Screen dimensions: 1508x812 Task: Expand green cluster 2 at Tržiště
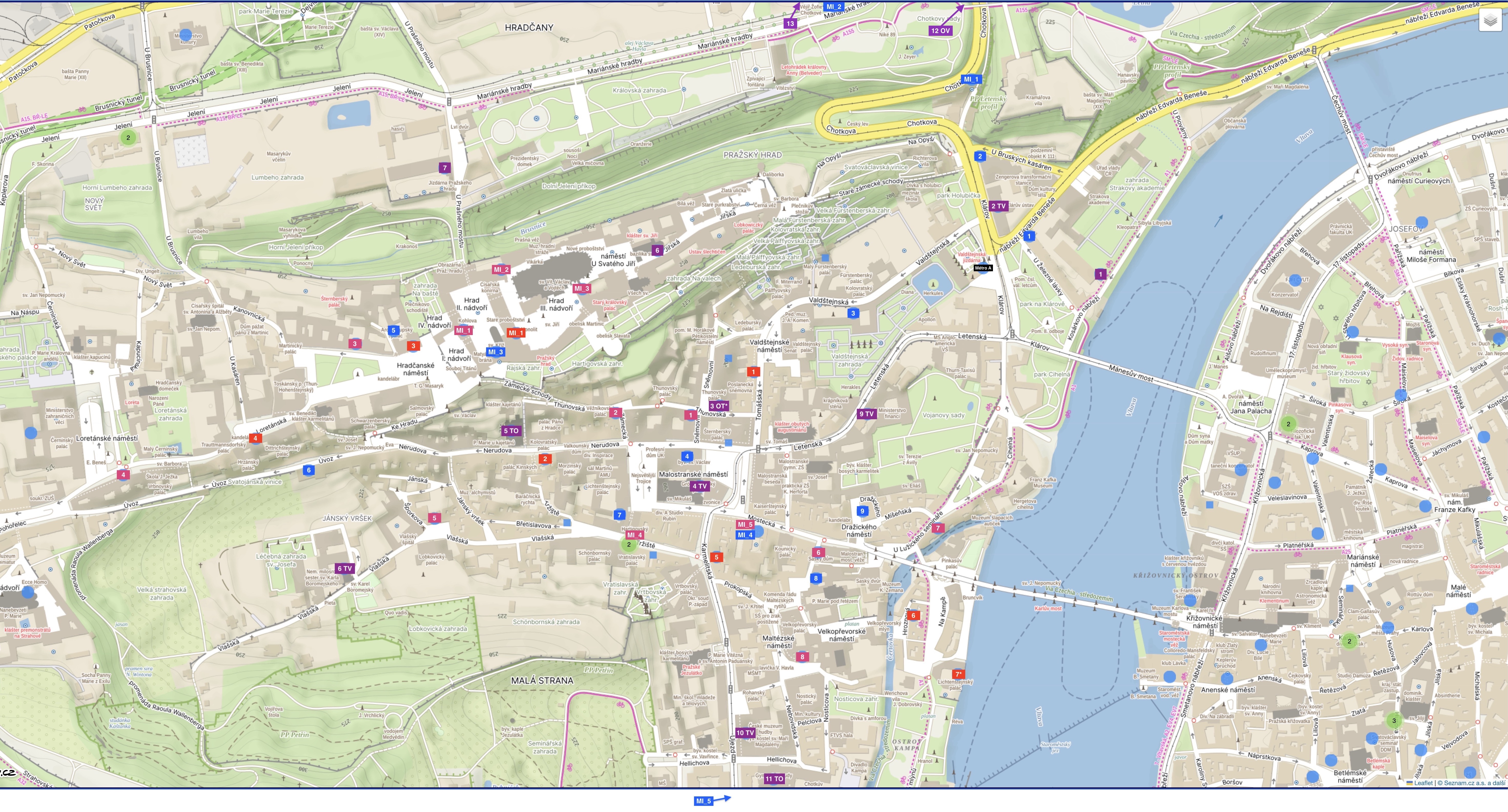click(x=629, y=545)
